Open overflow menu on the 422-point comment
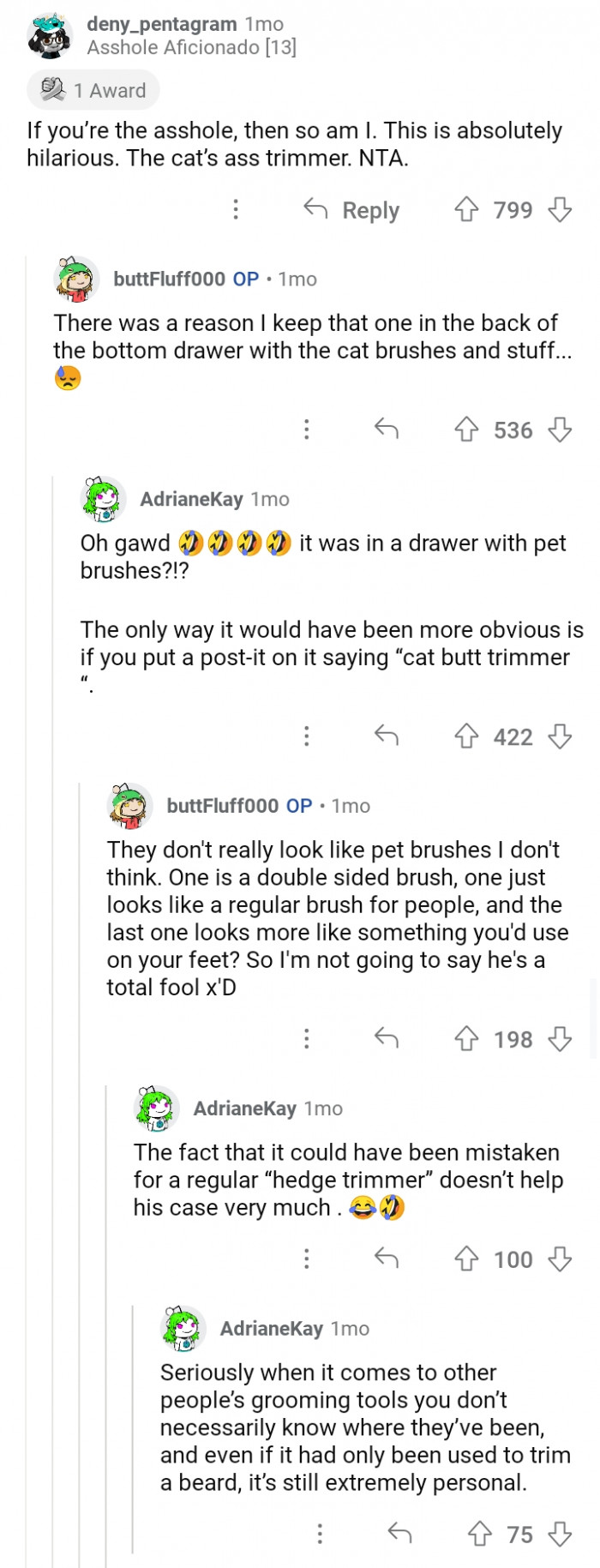Image resolution: width=600 pixels, height=1568 pixels. 307,736
